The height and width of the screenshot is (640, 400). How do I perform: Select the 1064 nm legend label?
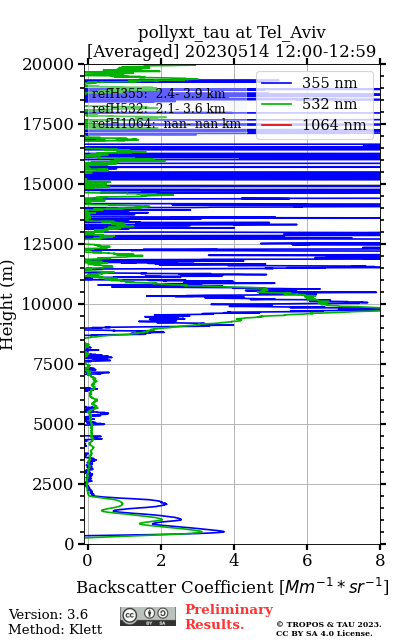pyautogui.click(x=334, y=125)
